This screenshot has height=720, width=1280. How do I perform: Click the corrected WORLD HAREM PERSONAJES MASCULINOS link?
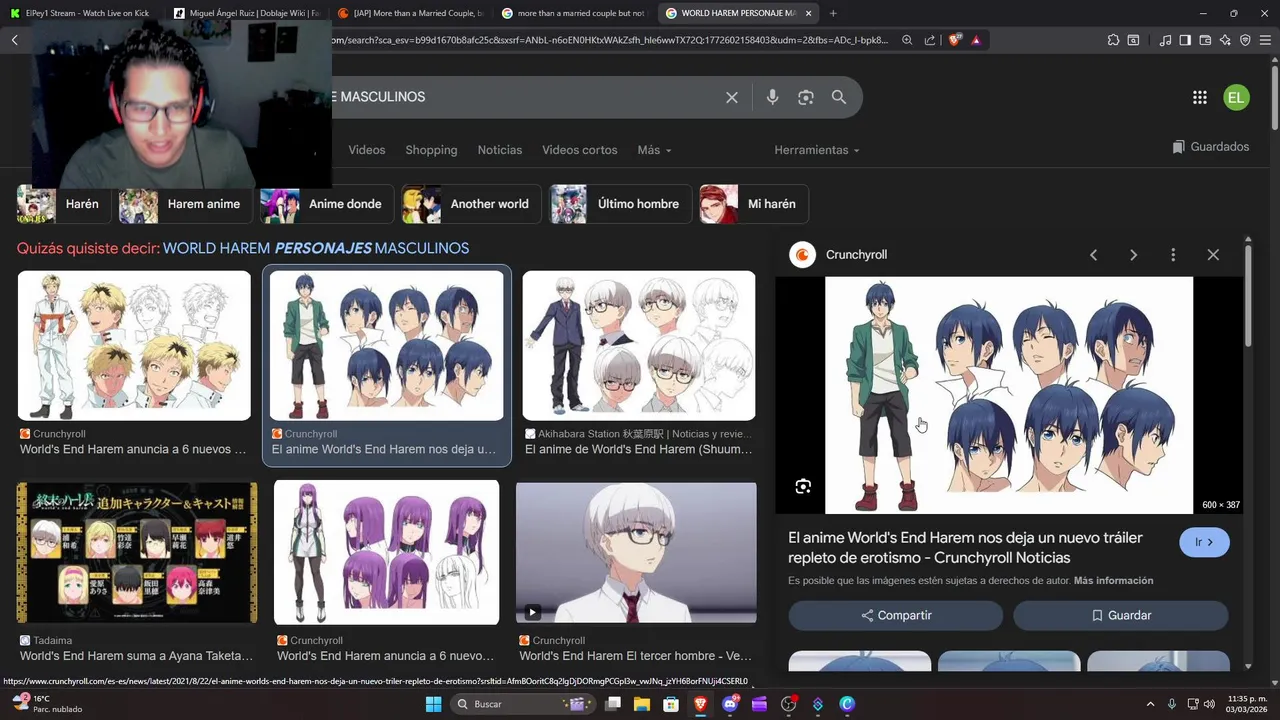pyautogui.click(x=316, y=248)
